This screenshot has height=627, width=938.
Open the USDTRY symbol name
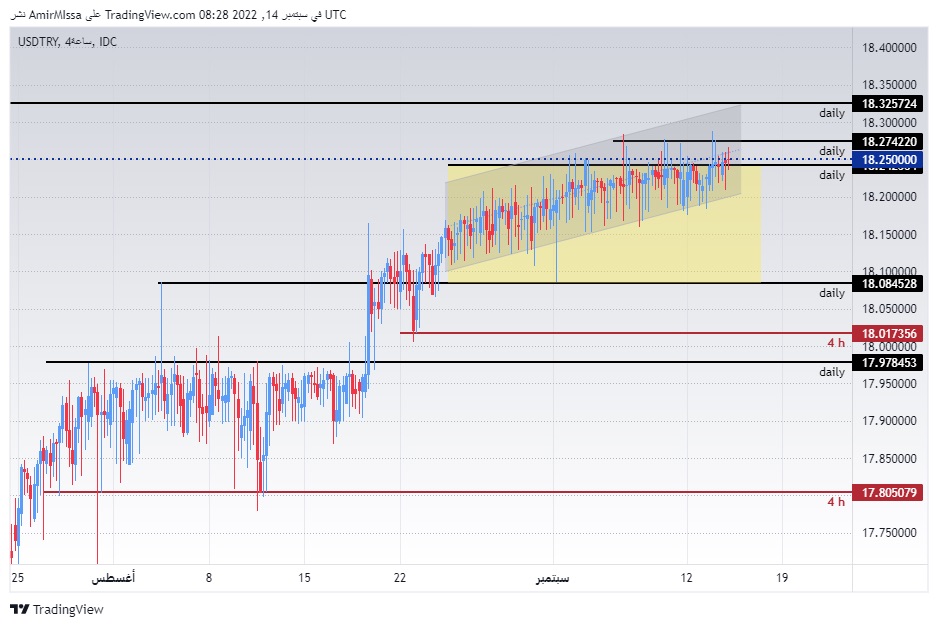click(x=37, y=42)
